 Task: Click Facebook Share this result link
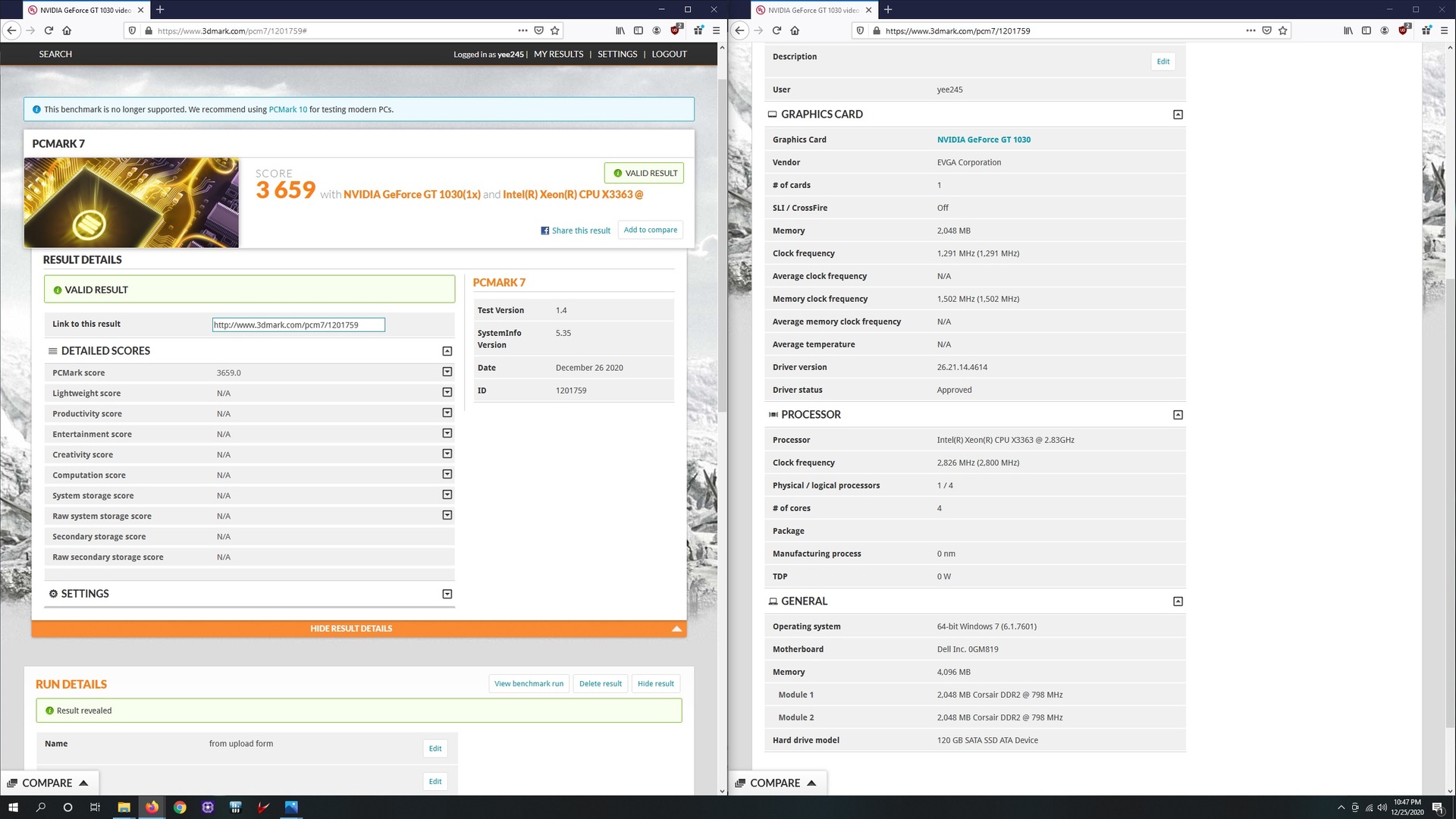(x=576, y=231)
